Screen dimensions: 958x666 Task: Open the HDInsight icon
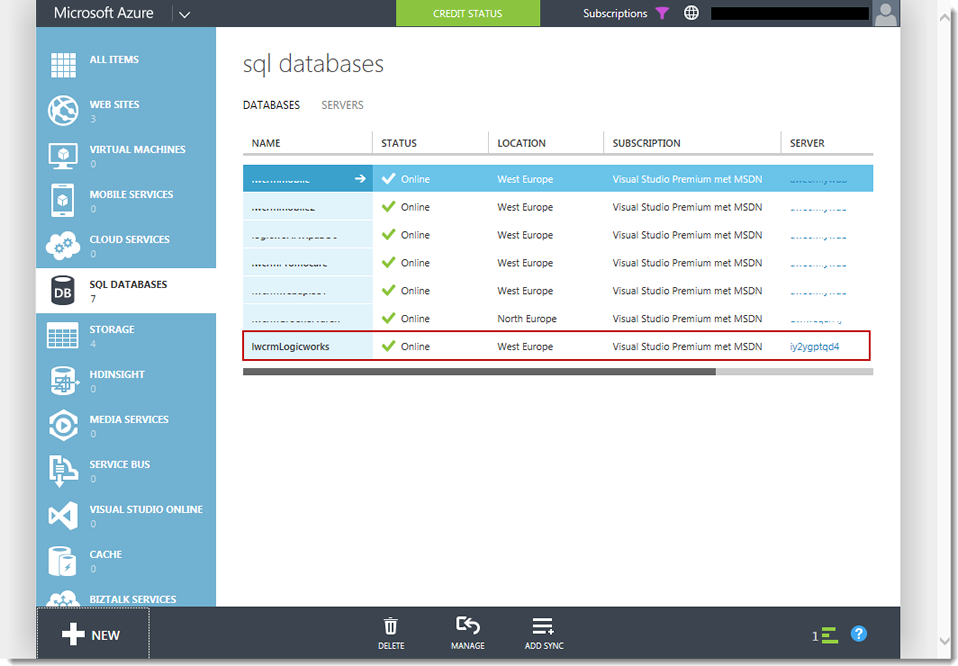click(x=64, y=381)
